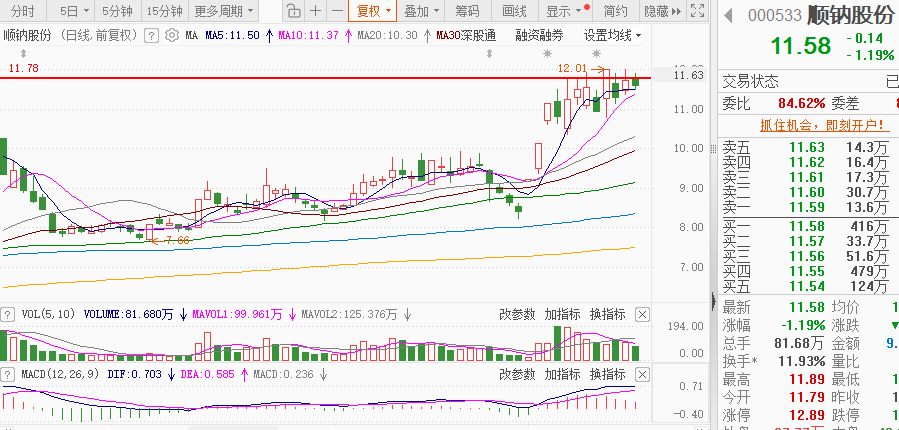Click the MA10:11.37 indicator label

309,36
